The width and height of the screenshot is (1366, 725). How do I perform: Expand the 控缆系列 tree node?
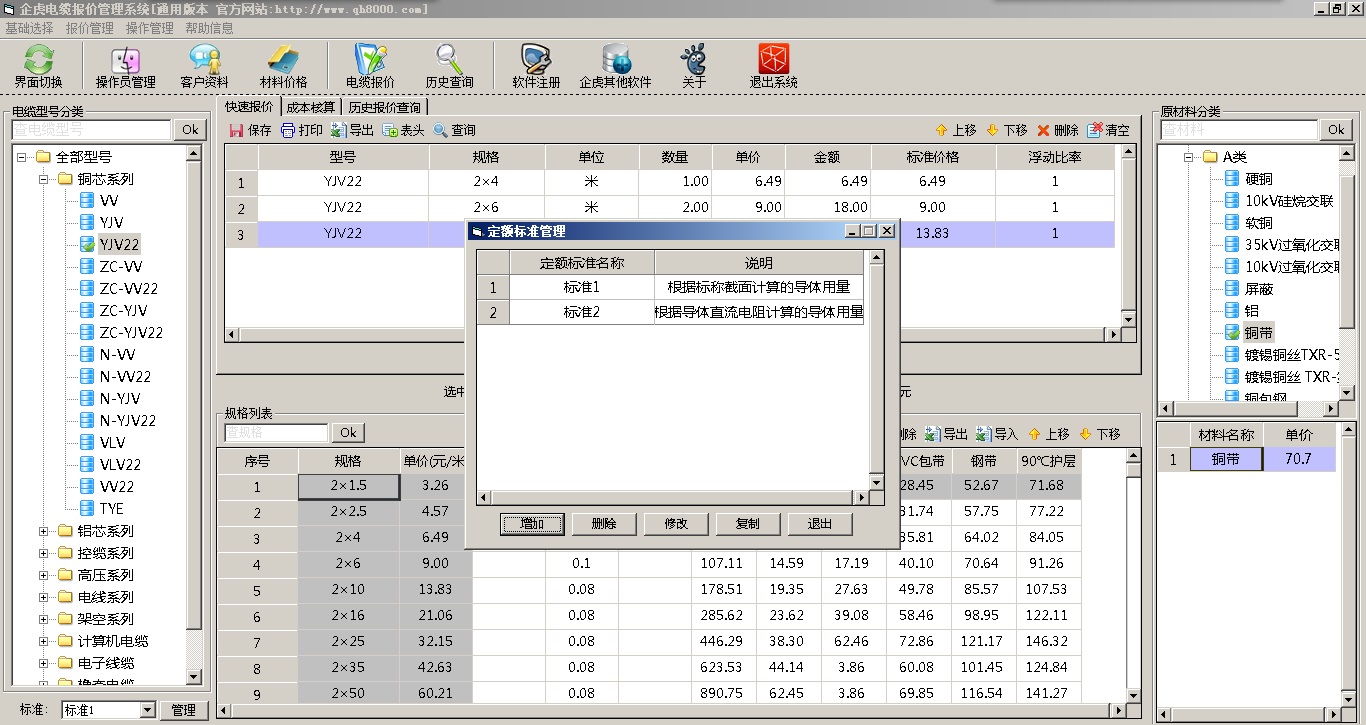(44, 553)
